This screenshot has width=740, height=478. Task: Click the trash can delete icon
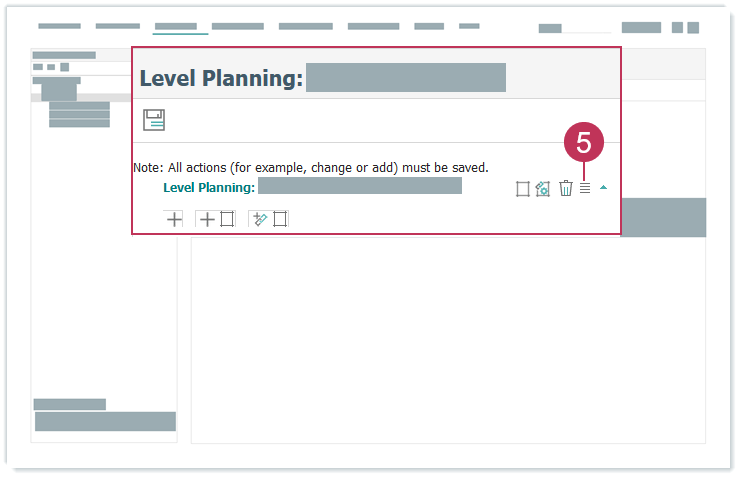pyautogui.click(x=565, y=188)
